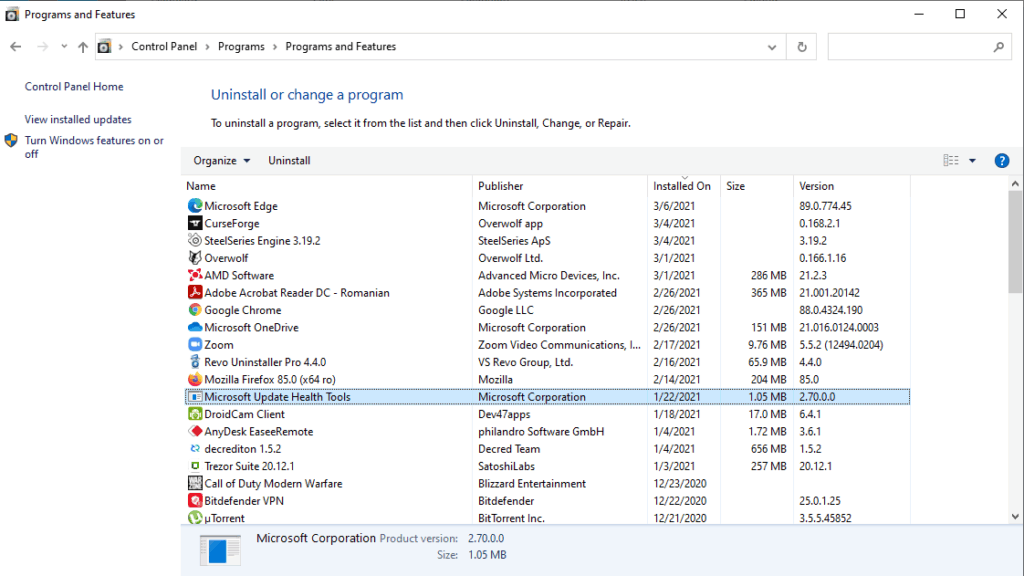Open Control Panel Home link

74,86
